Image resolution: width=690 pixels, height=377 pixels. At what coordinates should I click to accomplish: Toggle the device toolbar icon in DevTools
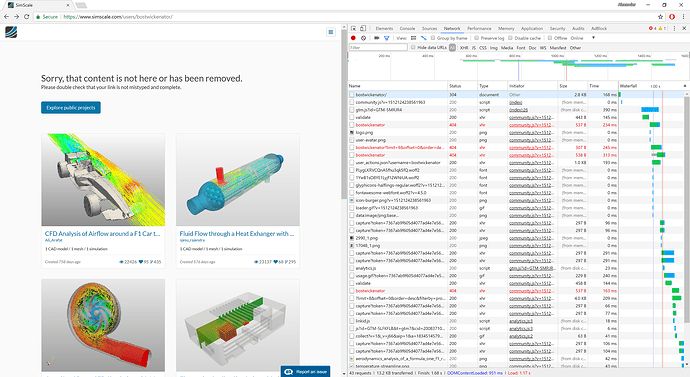363,28
